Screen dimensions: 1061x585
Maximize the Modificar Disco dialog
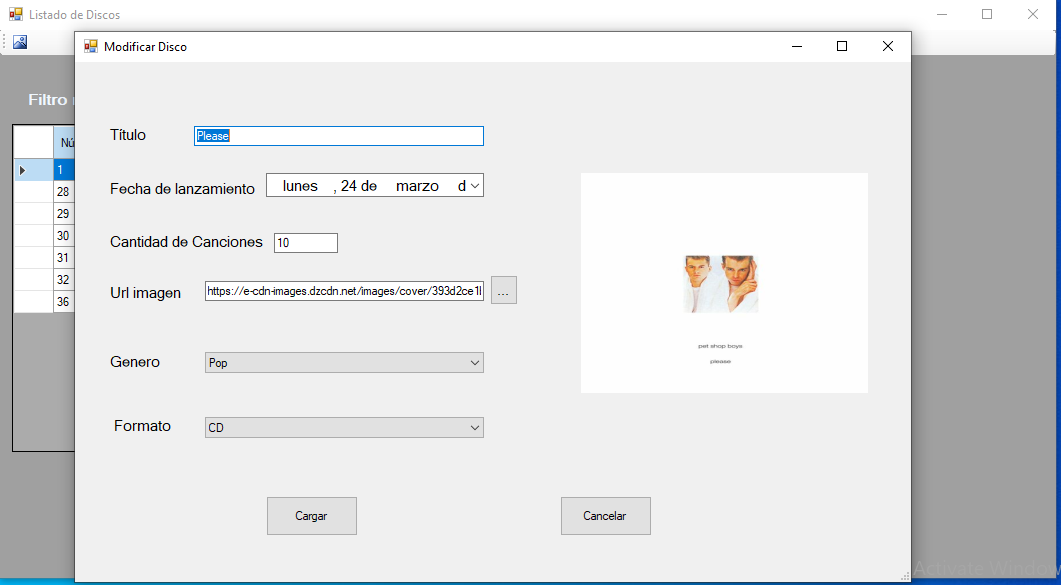(x=842, y=46)
